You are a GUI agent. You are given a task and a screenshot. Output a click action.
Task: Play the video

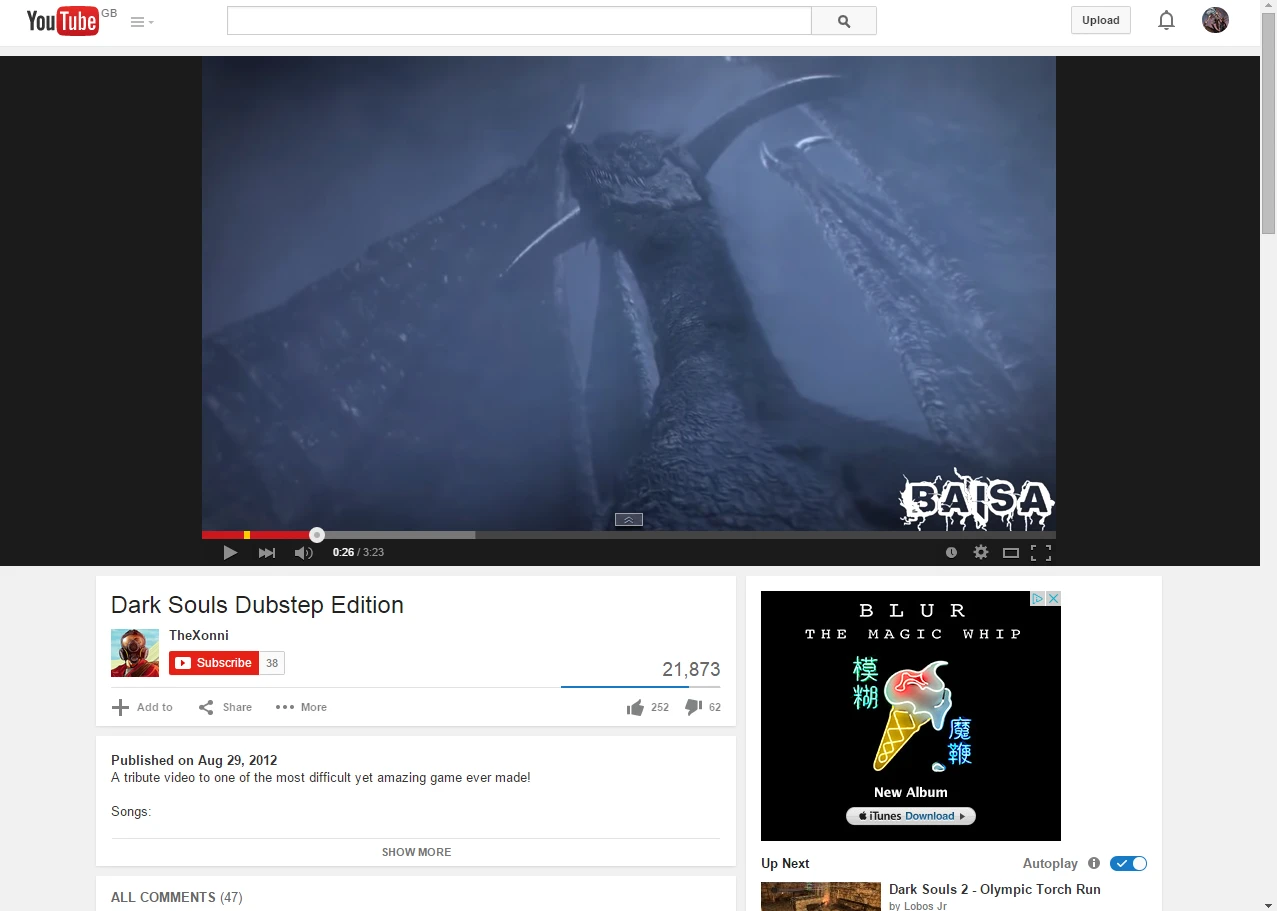(230, 552)
